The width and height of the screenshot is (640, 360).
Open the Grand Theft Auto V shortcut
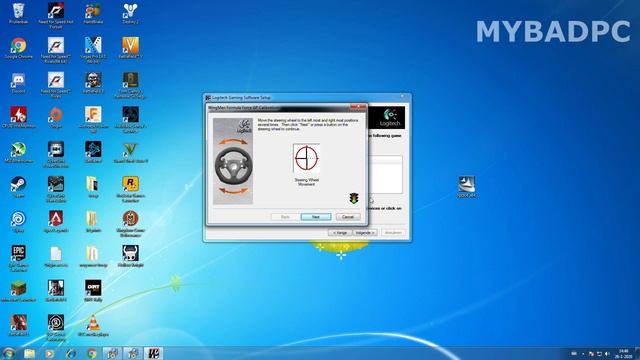tap(130, 152)
